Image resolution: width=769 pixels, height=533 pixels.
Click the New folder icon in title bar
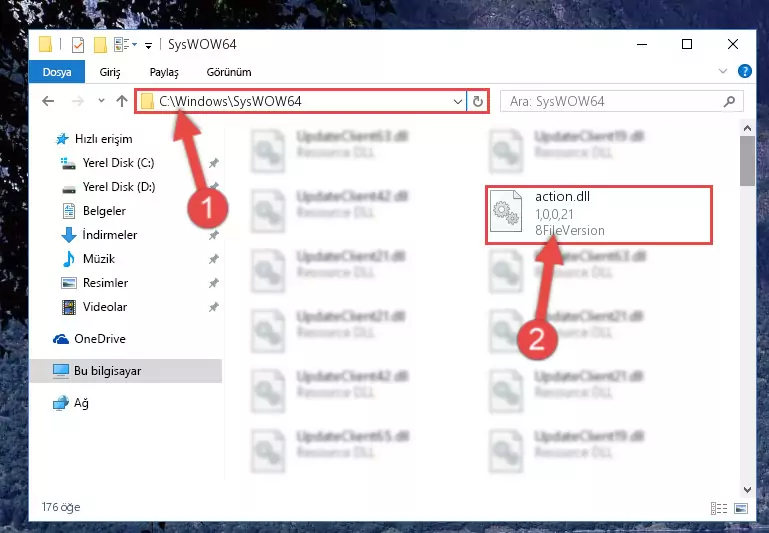(x=100, y=45)
